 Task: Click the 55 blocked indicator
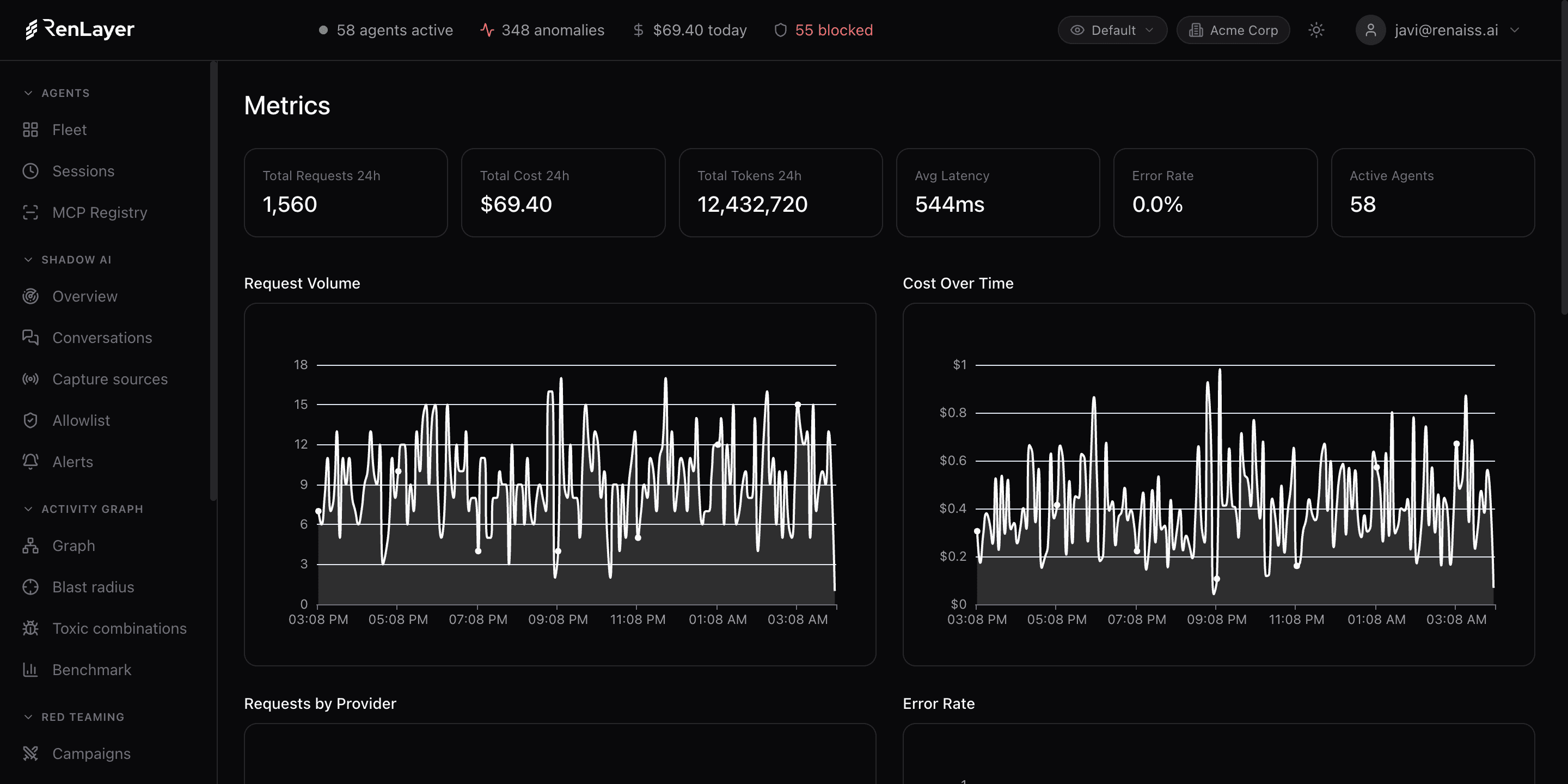824,30
